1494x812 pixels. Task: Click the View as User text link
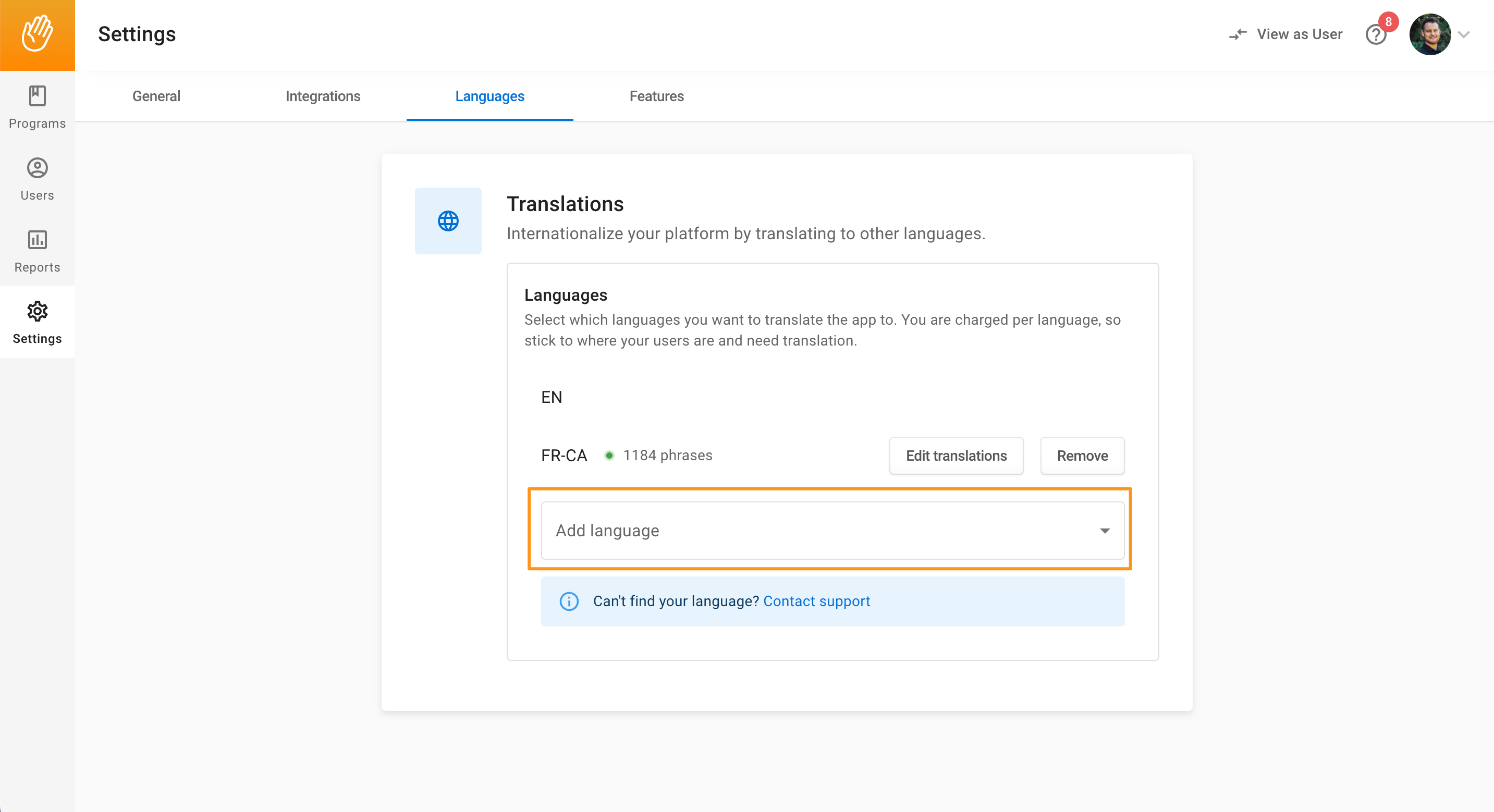pyautogui.click(x=1299, y=35)
